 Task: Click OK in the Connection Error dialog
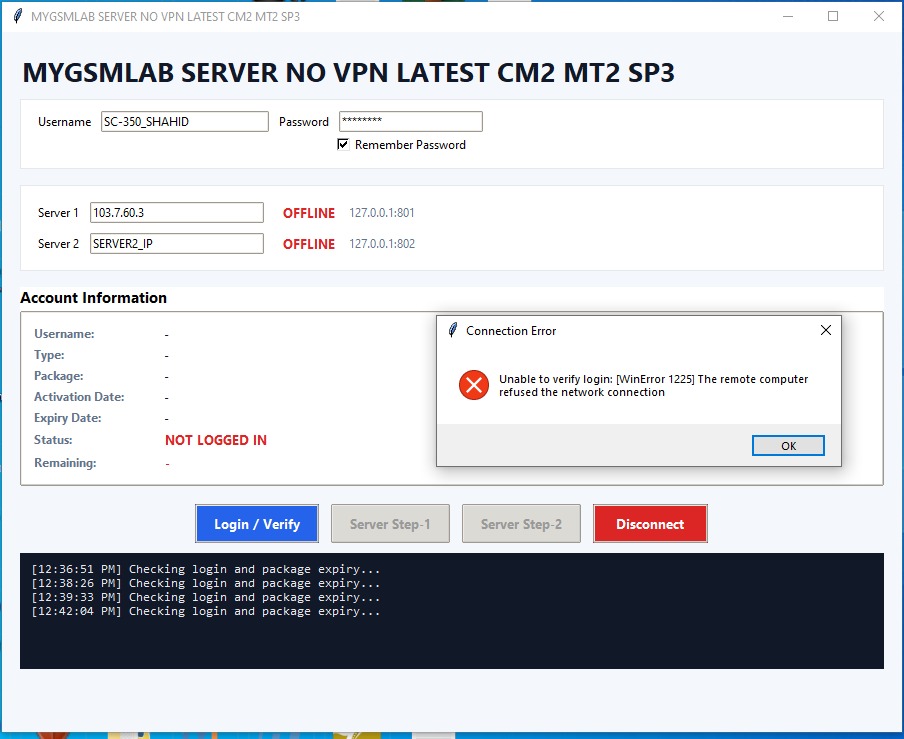788,446
